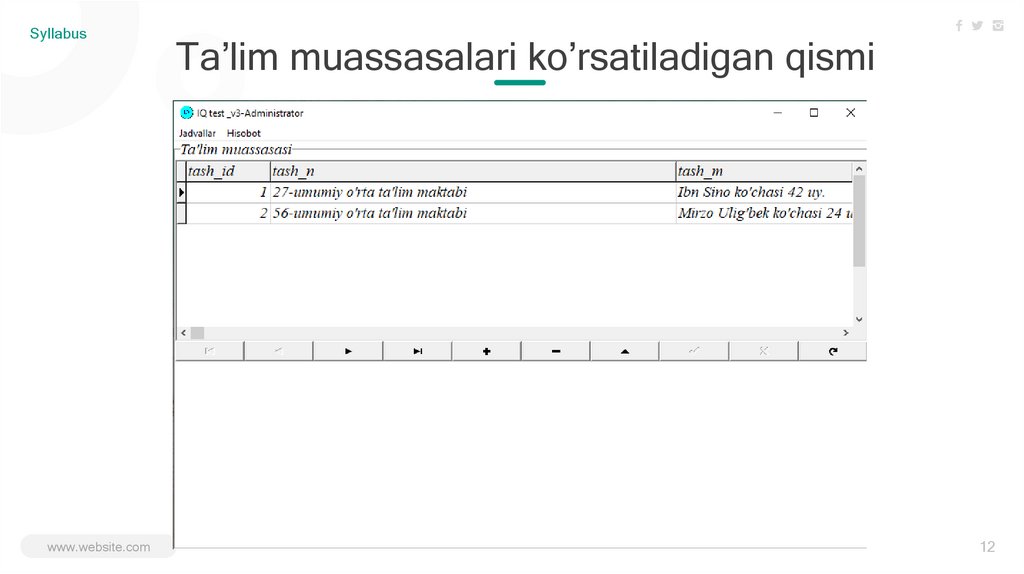Click tash_id cell with value 1
This screenshot has height=574, width=1024.
coord(228,192)
